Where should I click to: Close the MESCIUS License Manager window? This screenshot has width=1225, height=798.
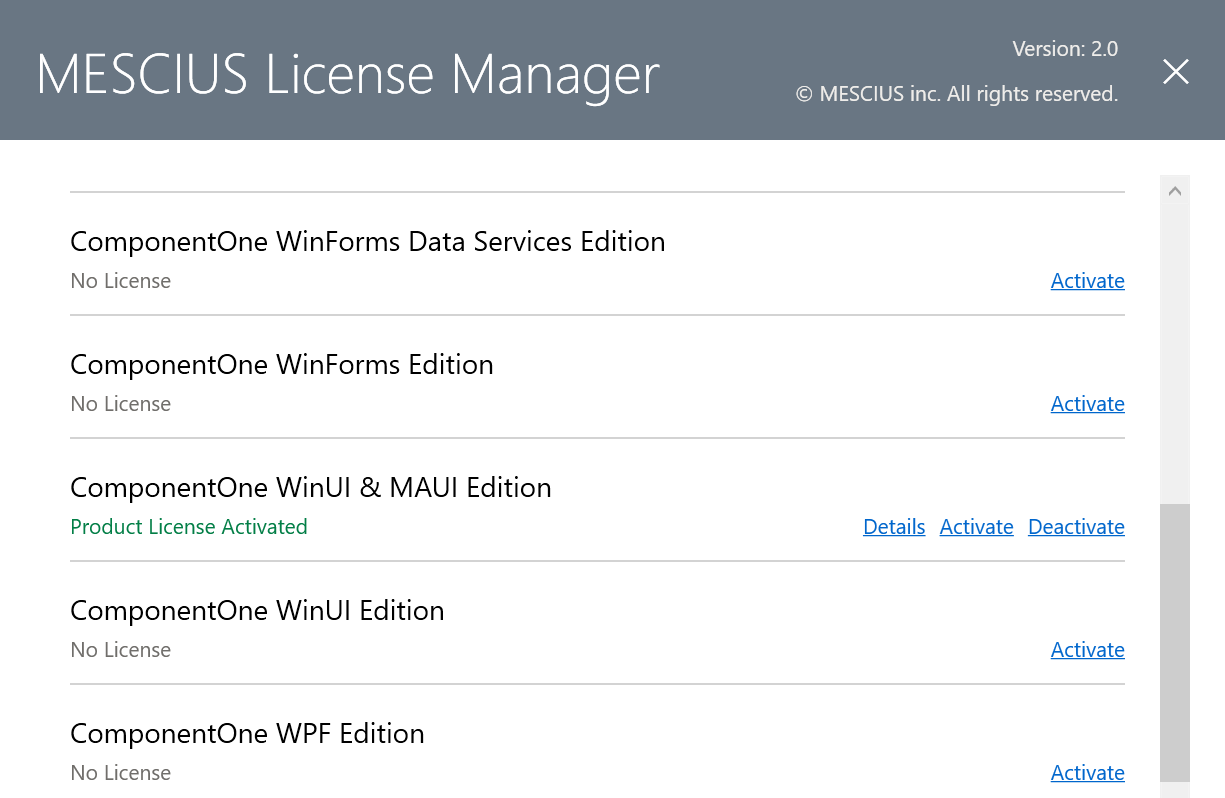(x=1176, y=71)
